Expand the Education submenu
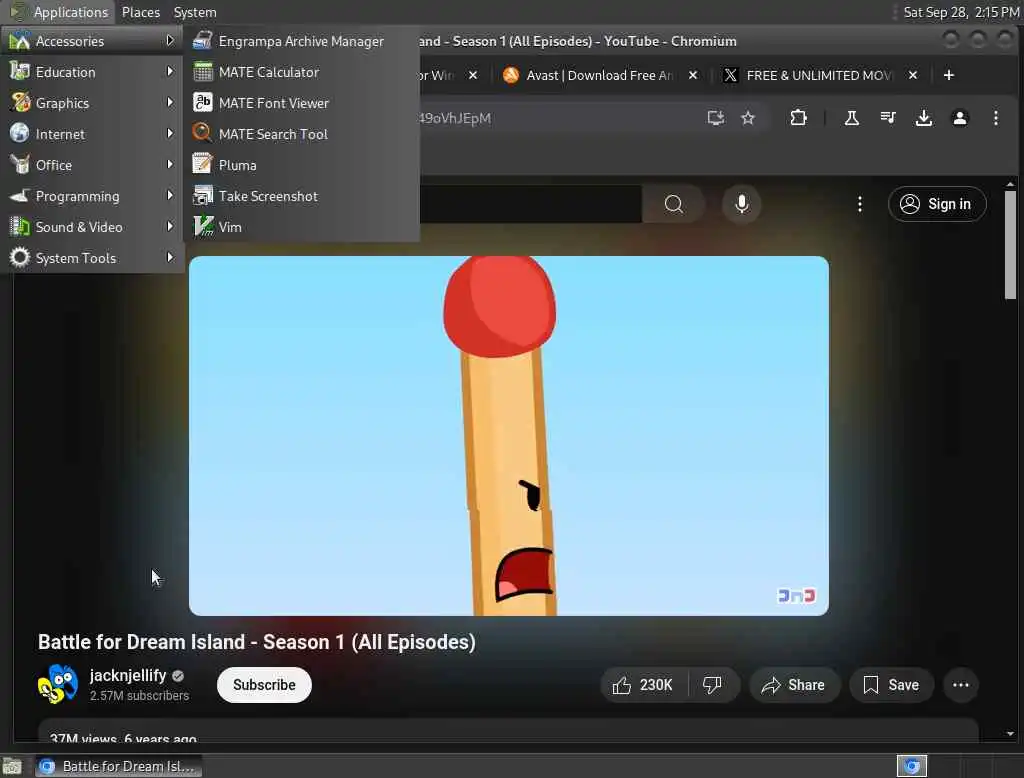This screenshot has width=1024, height=778. pyautogui.click(x=92, y=72)
